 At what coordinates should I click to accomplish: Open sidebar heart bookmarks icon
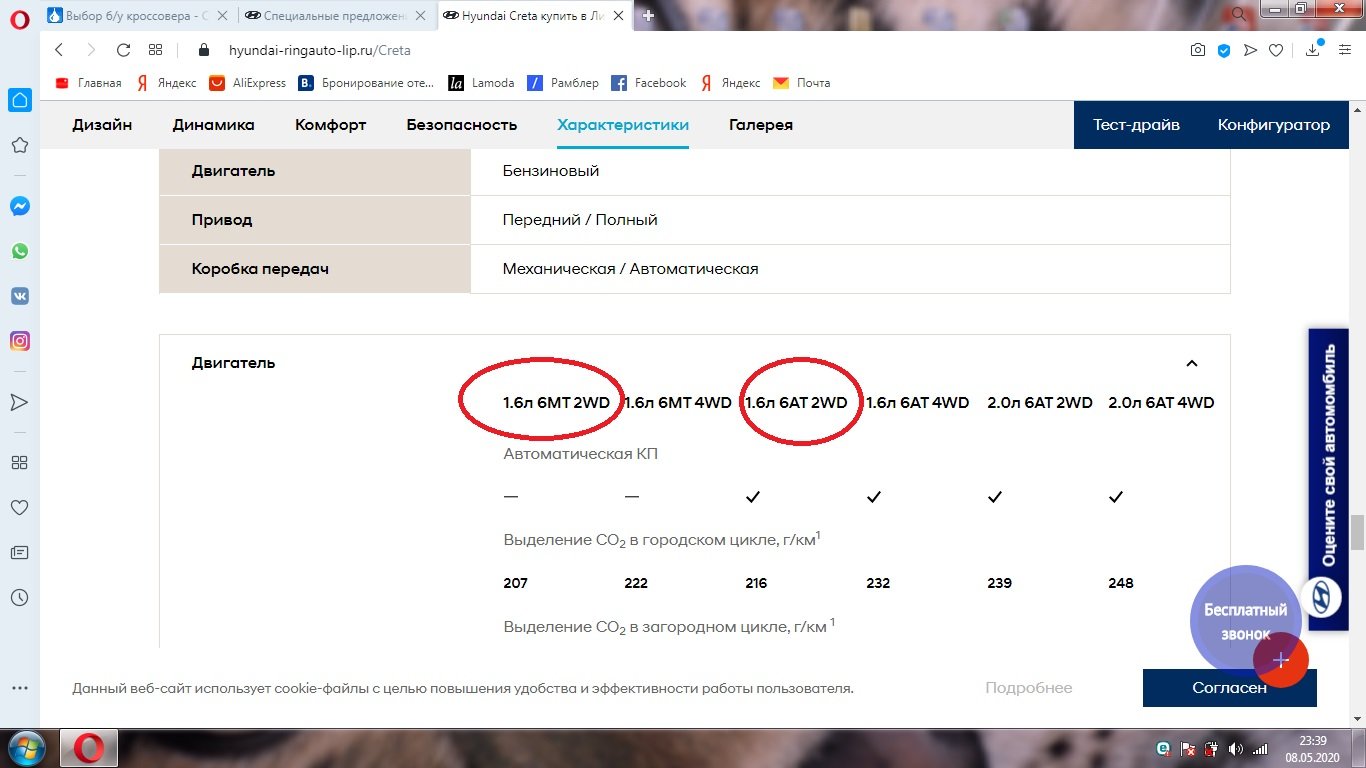click(19, 508)
